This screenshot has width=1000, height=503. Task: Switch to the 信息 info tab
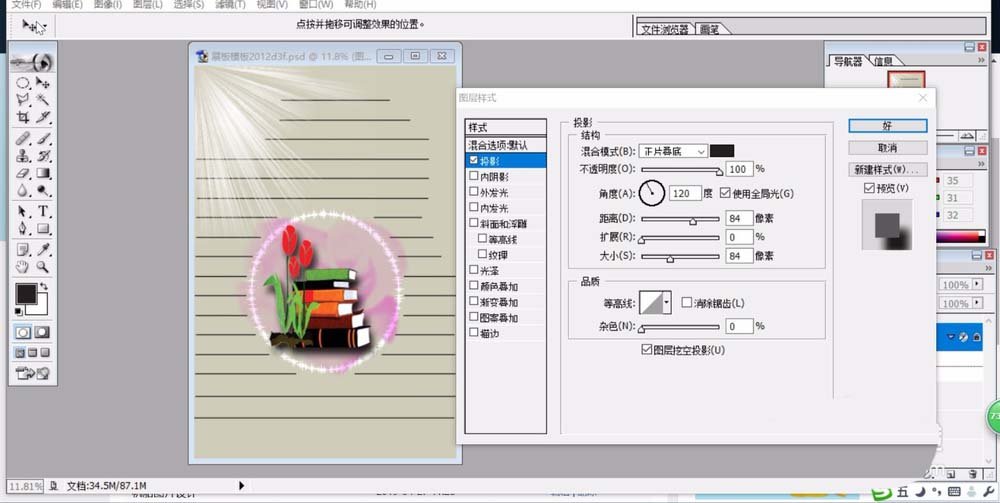[x=883, y=62]
